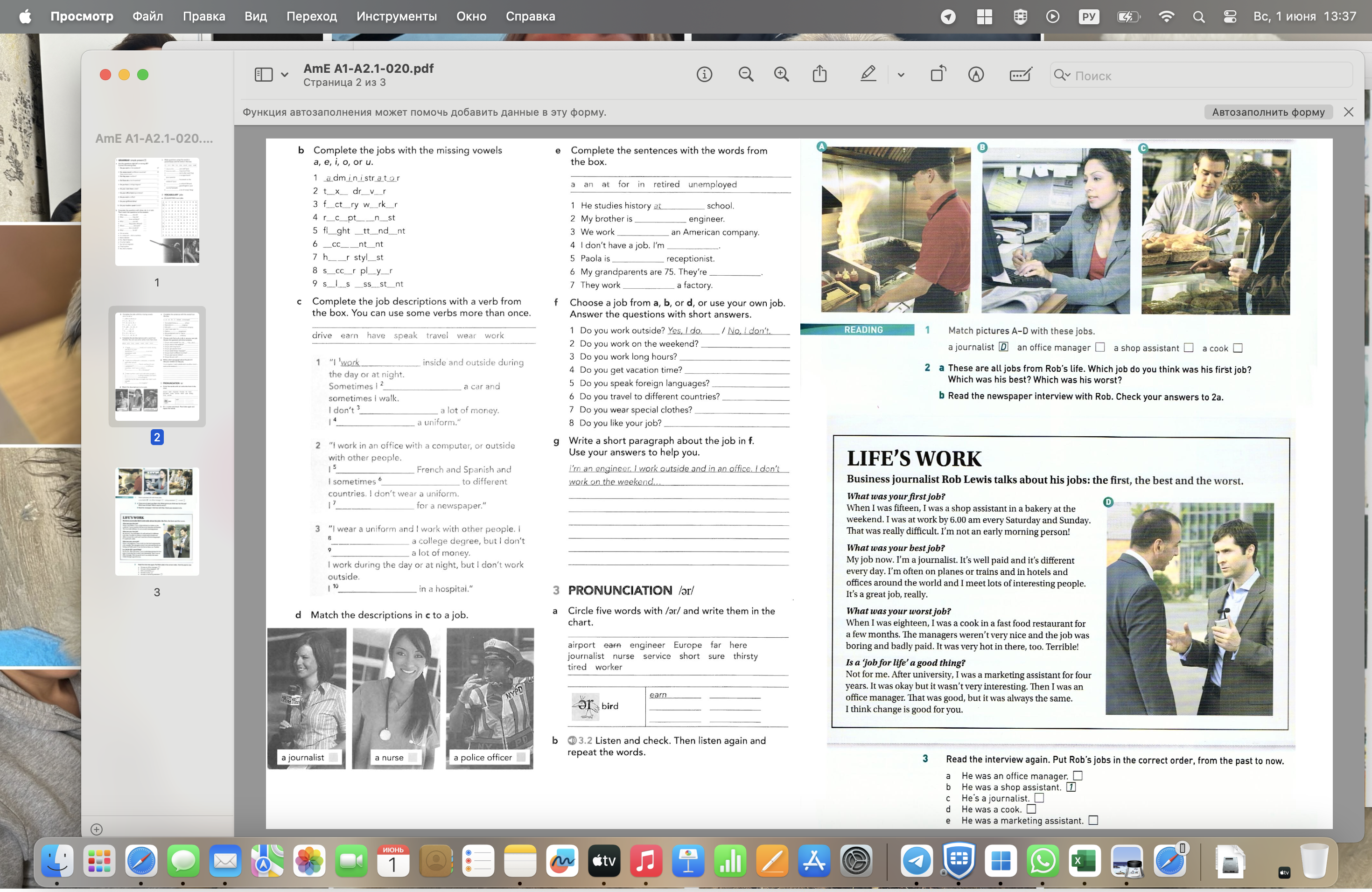This screenshot has height=892, width=1372.
Task: Open the Инструменты menu
Action: [397, 16]
